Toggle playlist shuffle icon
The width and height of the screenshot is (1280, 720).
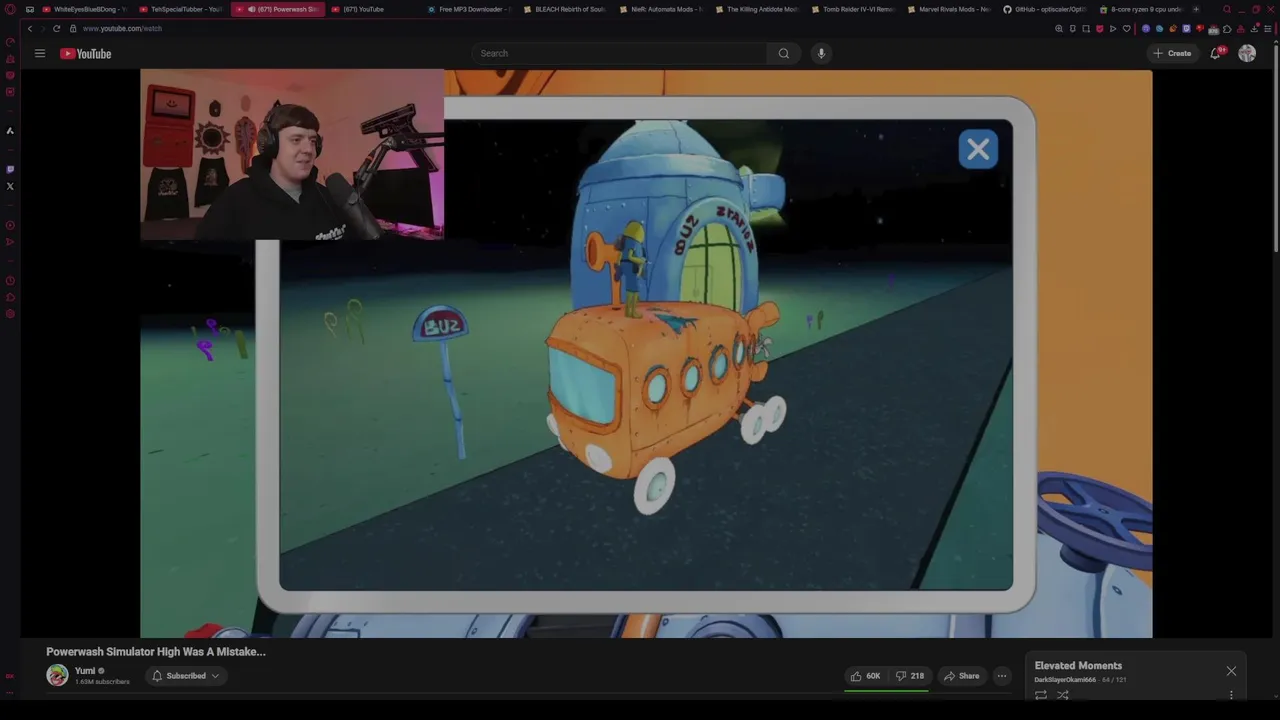pos(1063,695)
